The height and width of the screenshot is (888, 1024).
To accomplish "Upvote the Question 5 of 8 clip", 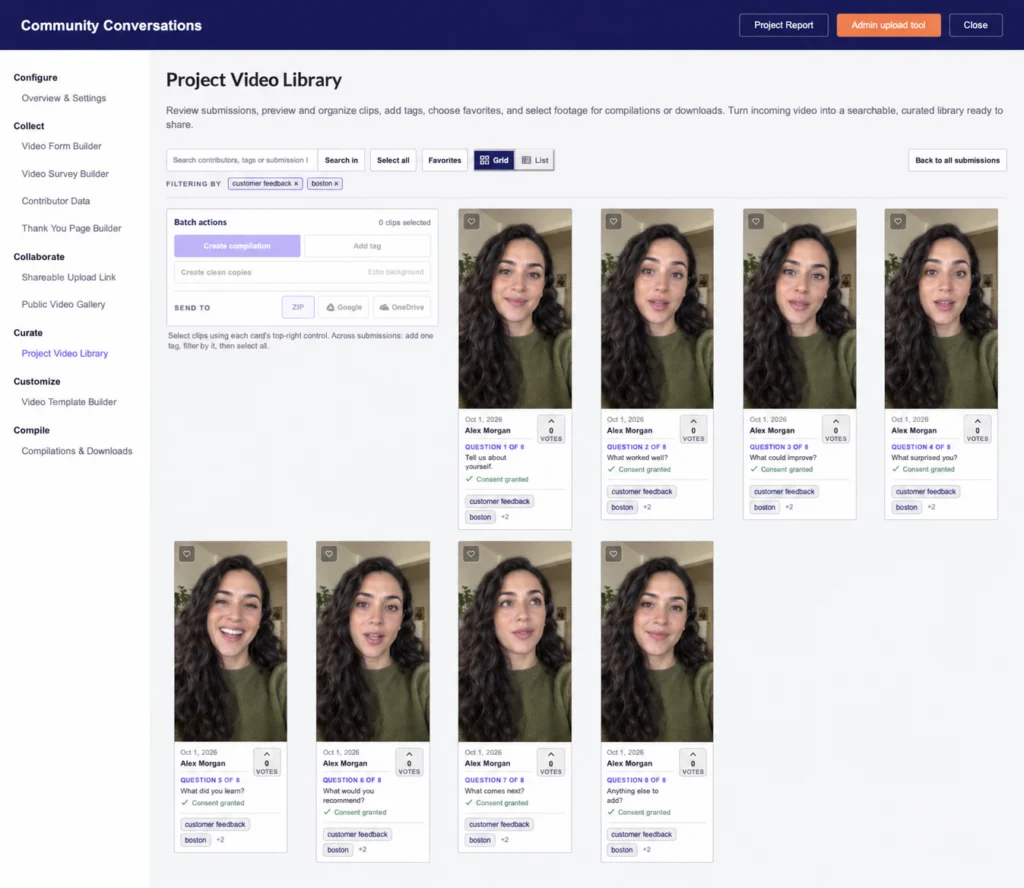I will tap(266, 762).
